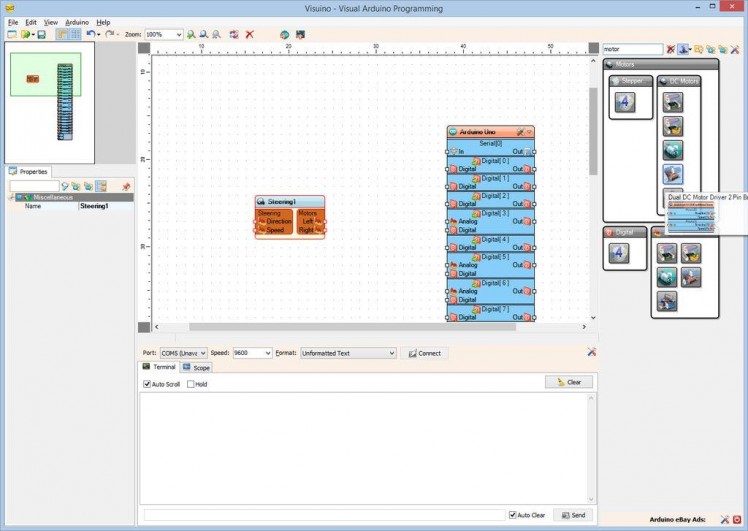
Task: Click the Send button
Action: pos(573,515)
